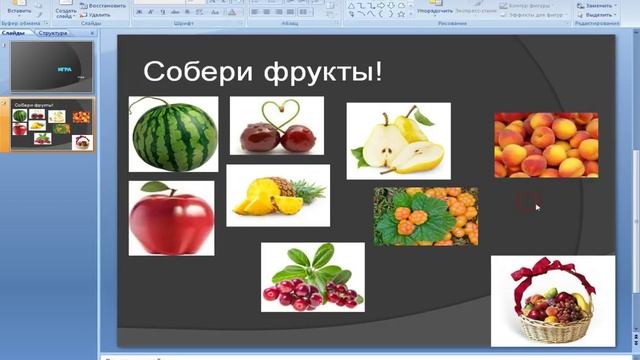640x360 pixels.
Task: Select the elbow arrow connector shape
Action: tap(371, 6)
